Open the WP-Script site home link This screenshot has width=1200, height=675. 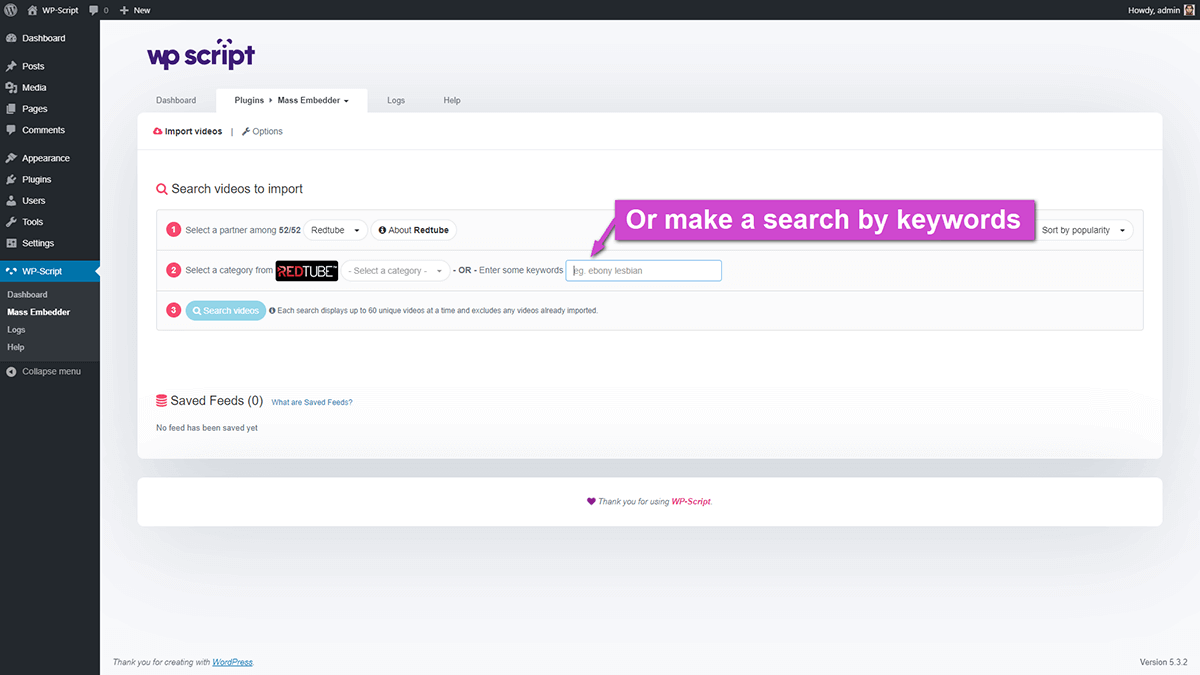(53, 10)
